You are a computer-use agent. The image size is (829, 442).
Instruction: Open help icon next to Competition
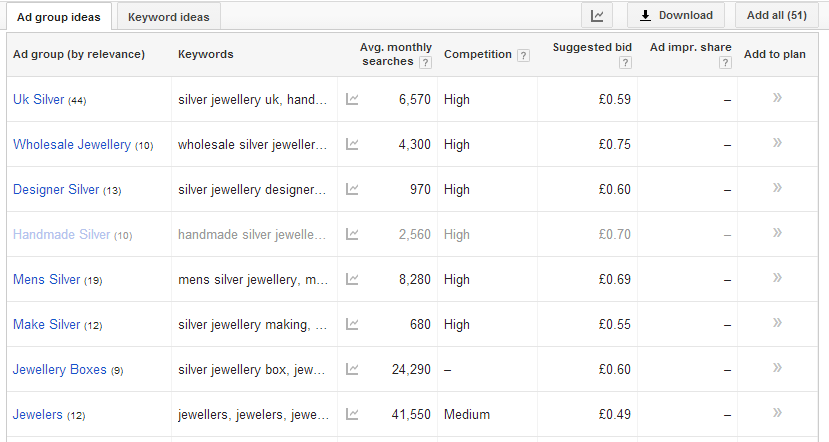coord(523,55)
